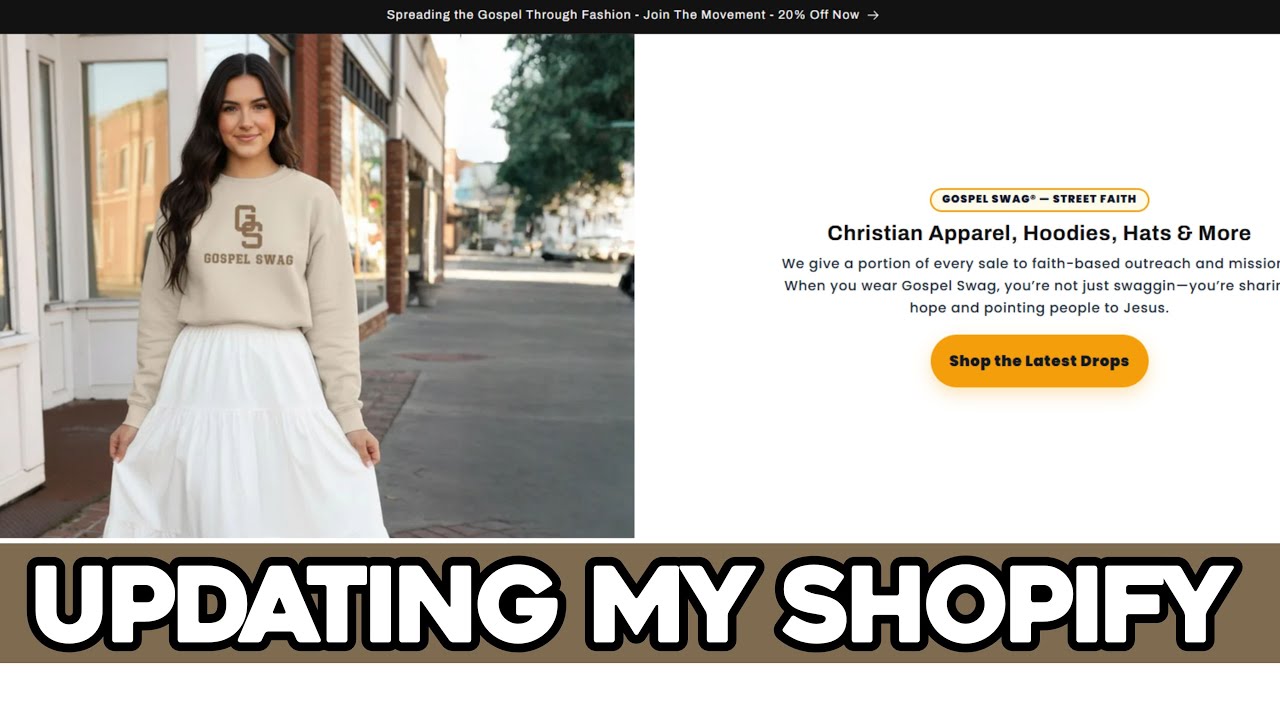Click the paragraph about faith-based outreach
This screenshot has width=1280, height=720.
point(1031,285)
